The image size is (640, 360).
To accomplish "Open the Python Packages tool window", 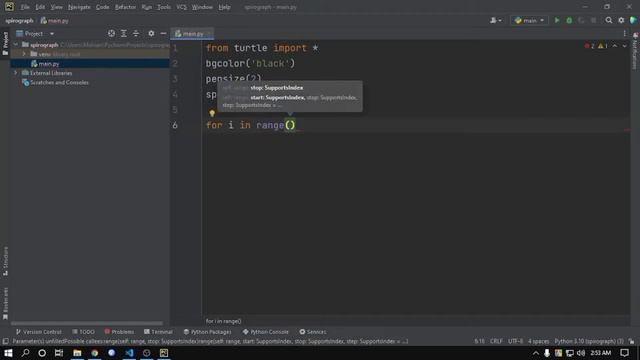I will 207,332.
